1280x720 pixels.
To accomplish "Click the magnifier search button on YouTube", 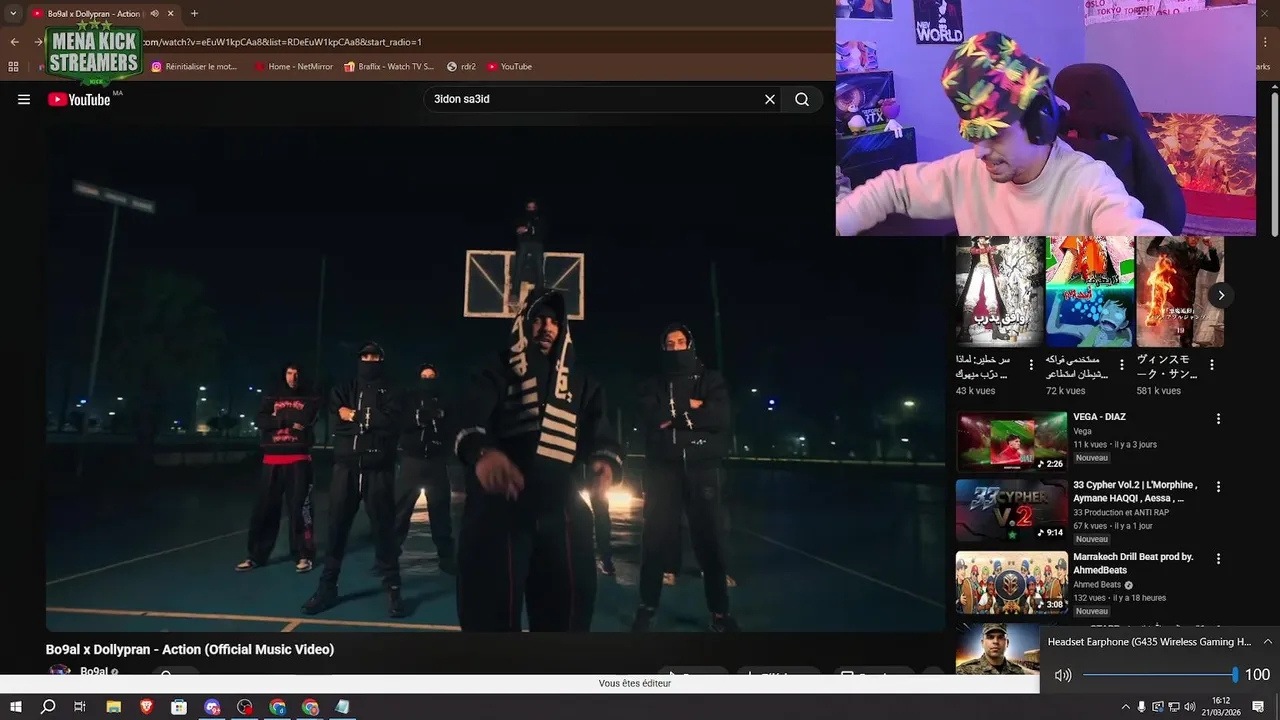I will coord(802,99).
